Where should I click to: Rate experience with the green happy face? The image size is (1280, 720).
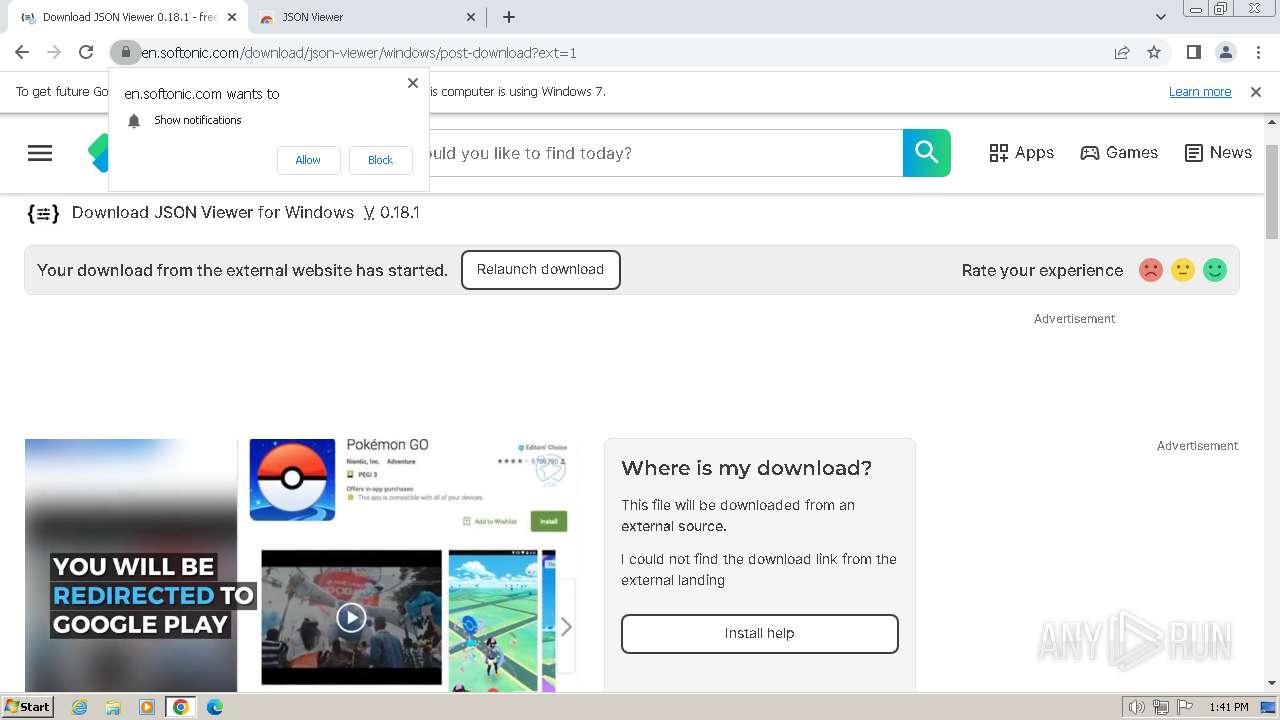(1215, 270)
